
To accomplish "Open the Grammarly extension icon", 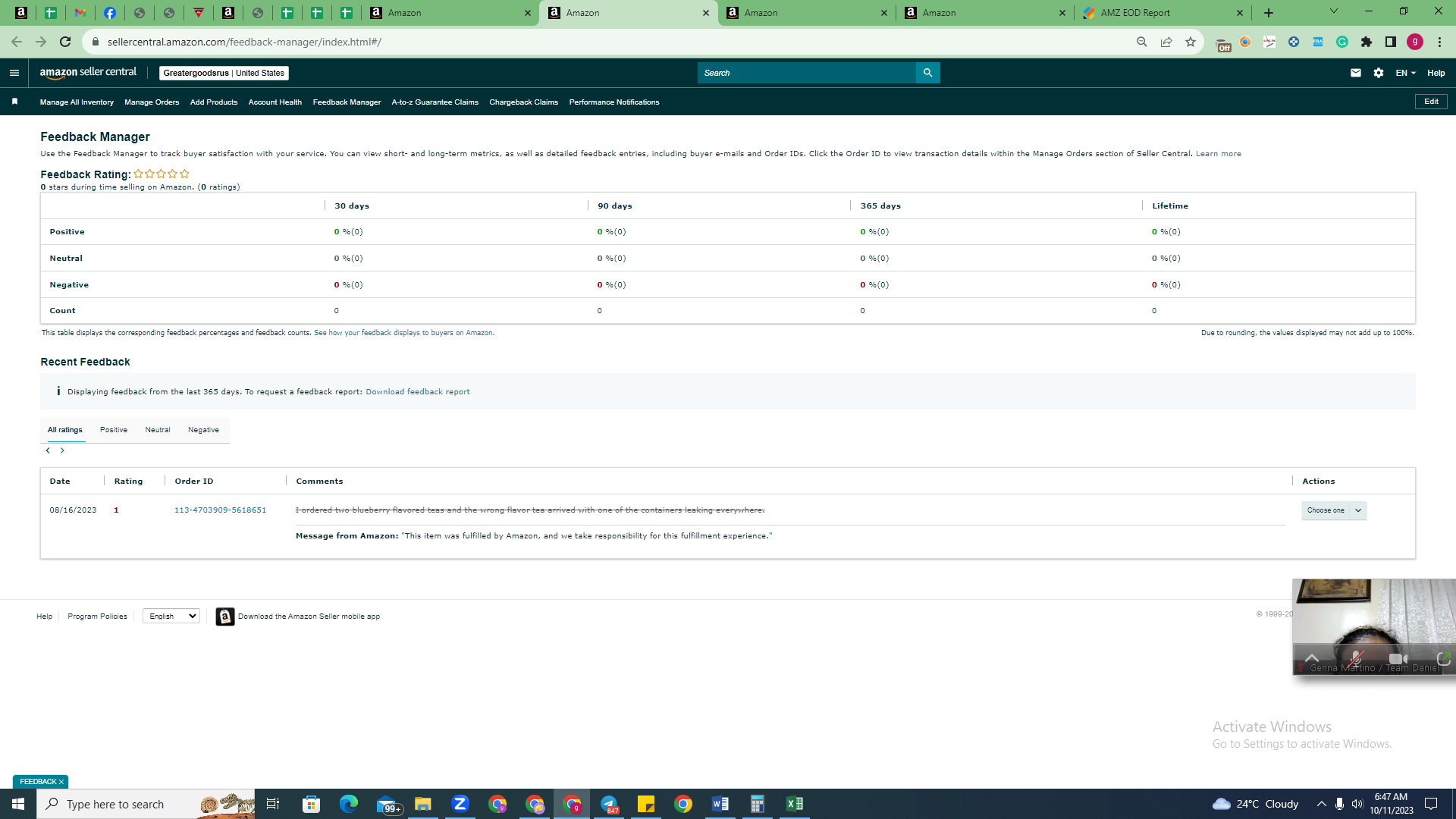I will pos(1342,42).
